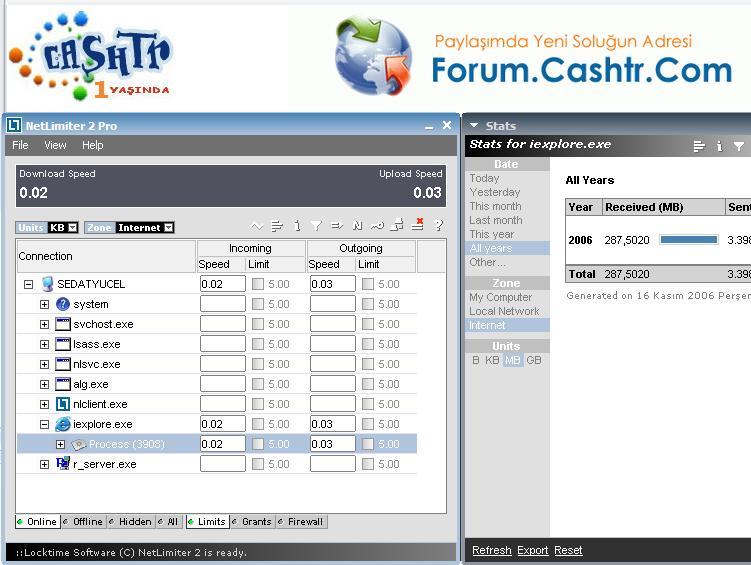
Task: Click the info icon in Stats header
Action: point(719,146)
